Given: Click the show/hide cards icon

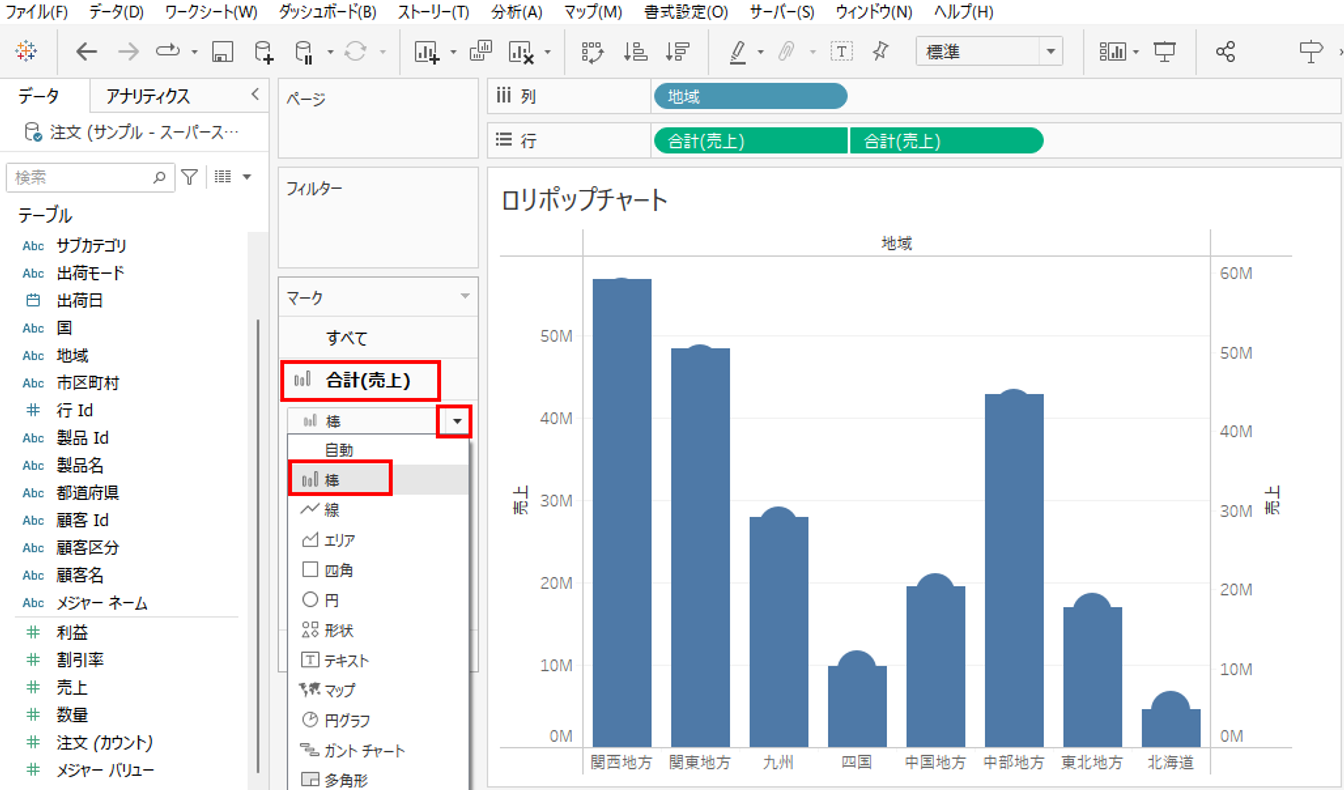Looking at the screenshot, I should (1112, 52).
